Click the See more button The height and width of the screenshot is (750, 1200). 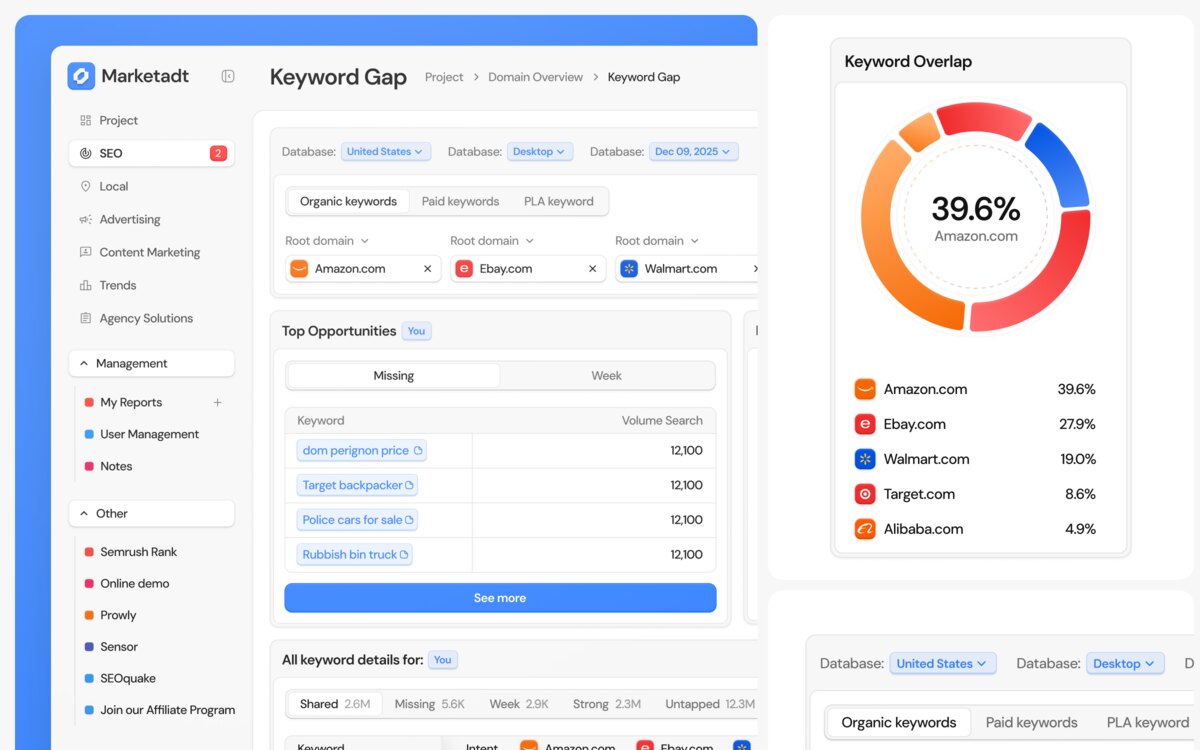(500, 598)
